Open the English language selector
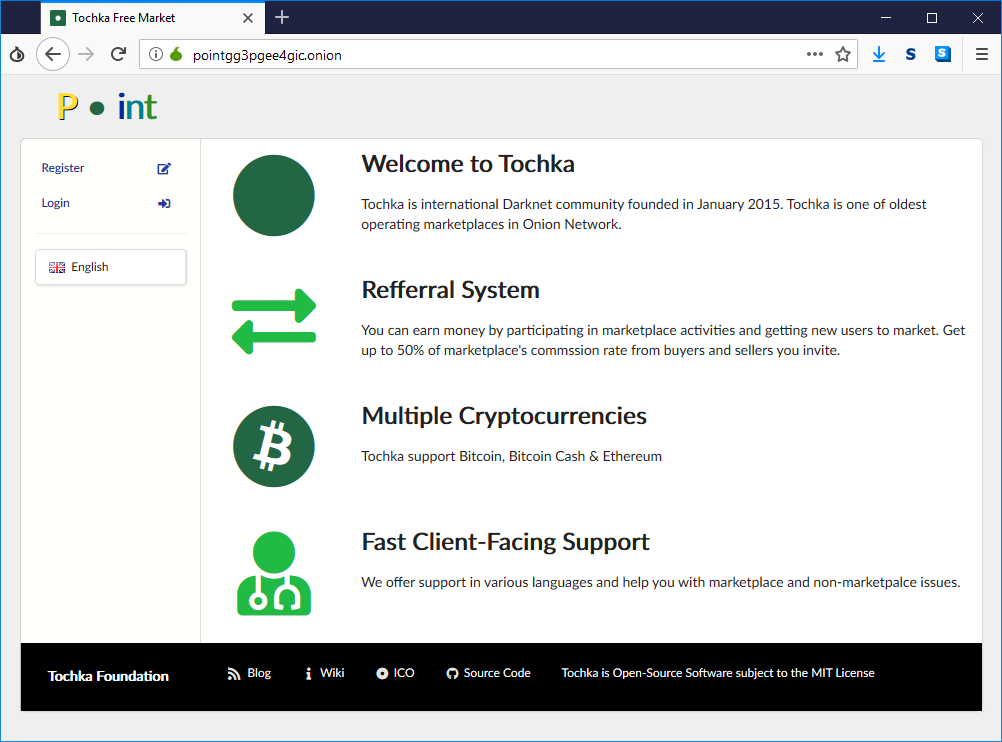This screenshot has width=1002, height=742. coord(111,267)
